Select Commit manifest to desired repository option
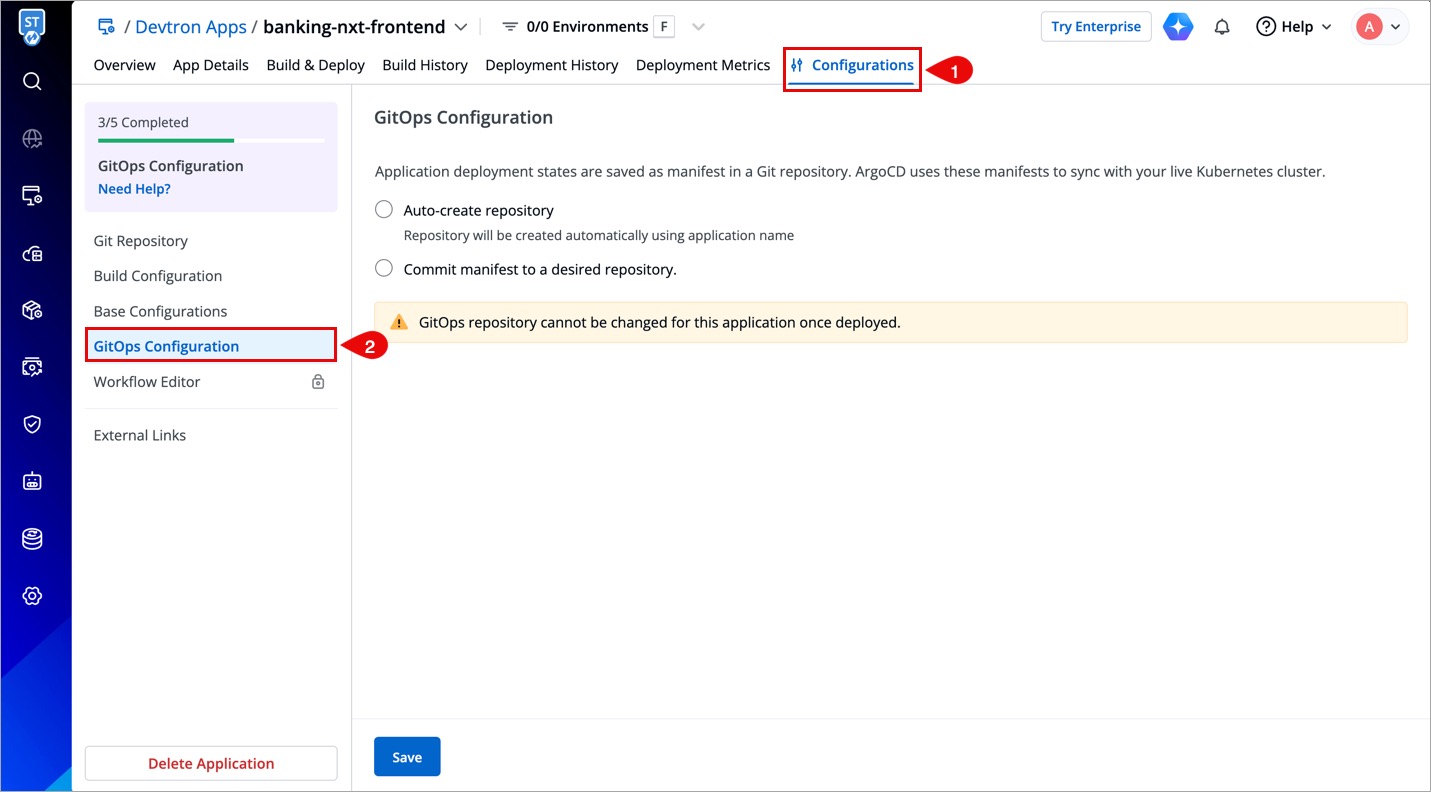 pos(384,268)
